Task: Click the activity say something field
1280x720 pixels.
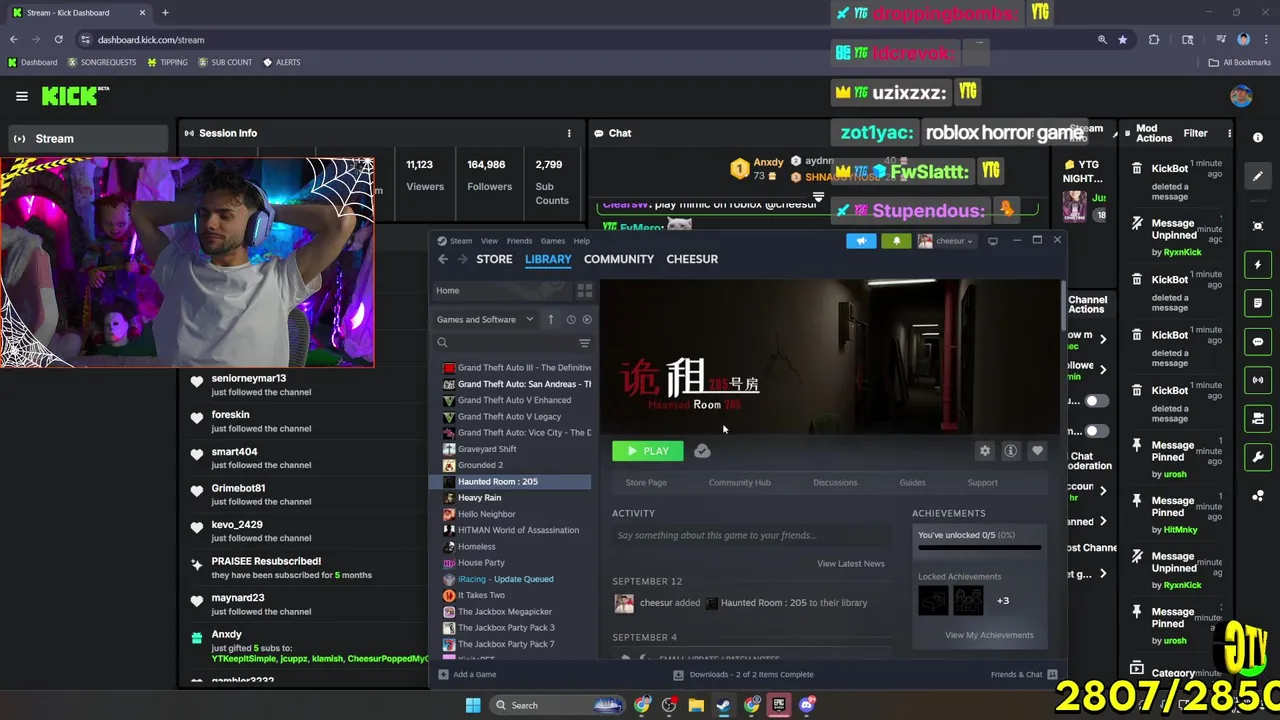Action: click(x=751, y=536)
